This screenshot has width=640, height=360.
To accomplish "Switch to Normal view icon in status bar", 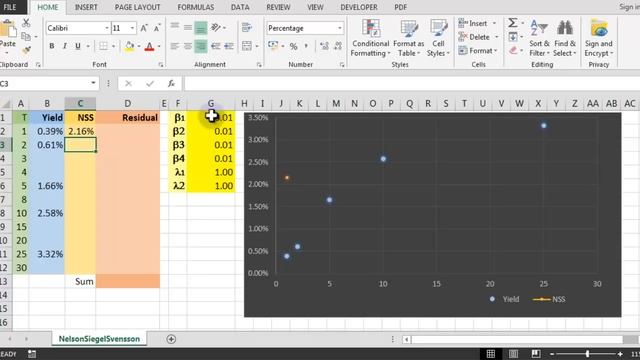I will pyautogui.click(x=491, y=354).
